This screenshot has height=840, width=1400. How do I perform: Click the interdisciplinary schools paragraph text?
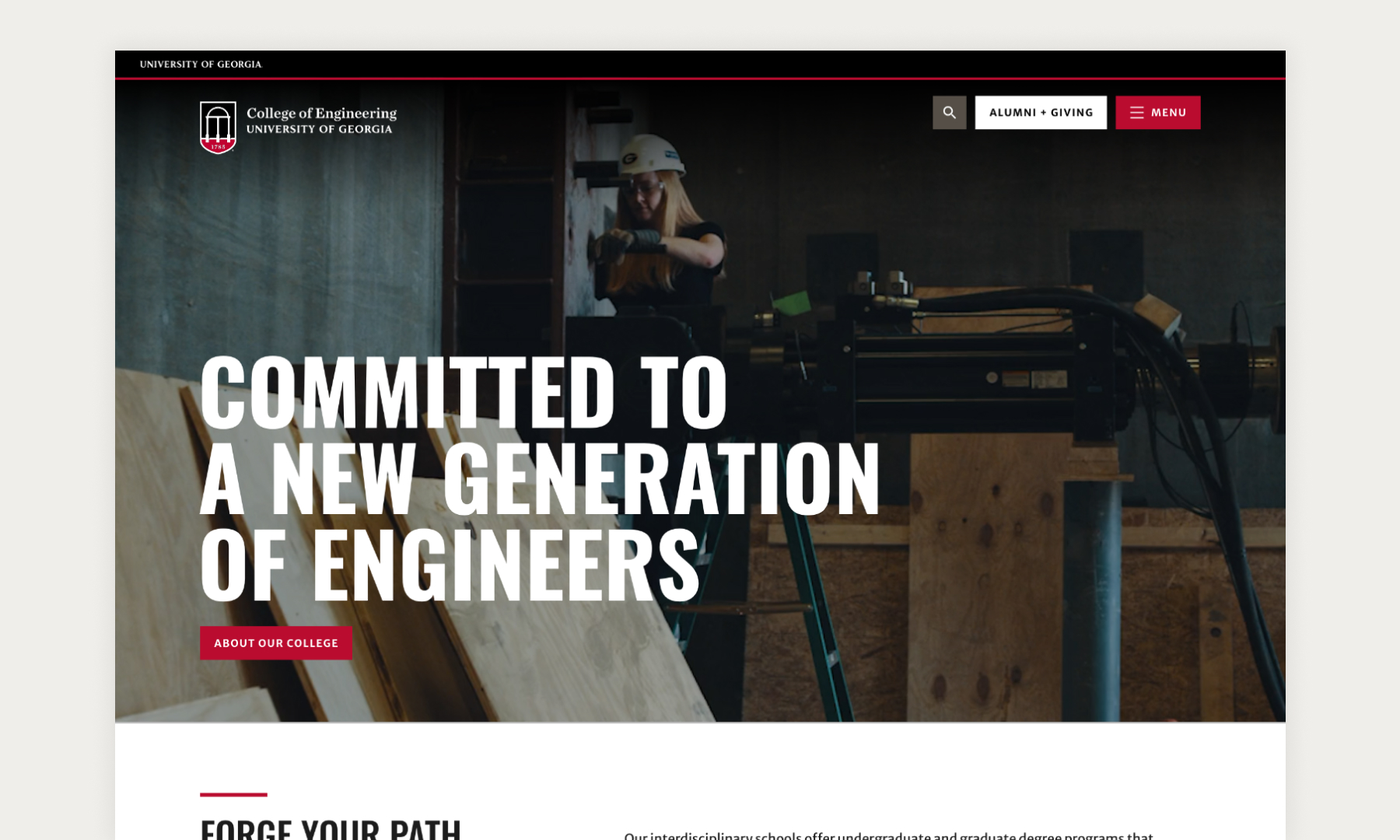click(x=888, y=835)
